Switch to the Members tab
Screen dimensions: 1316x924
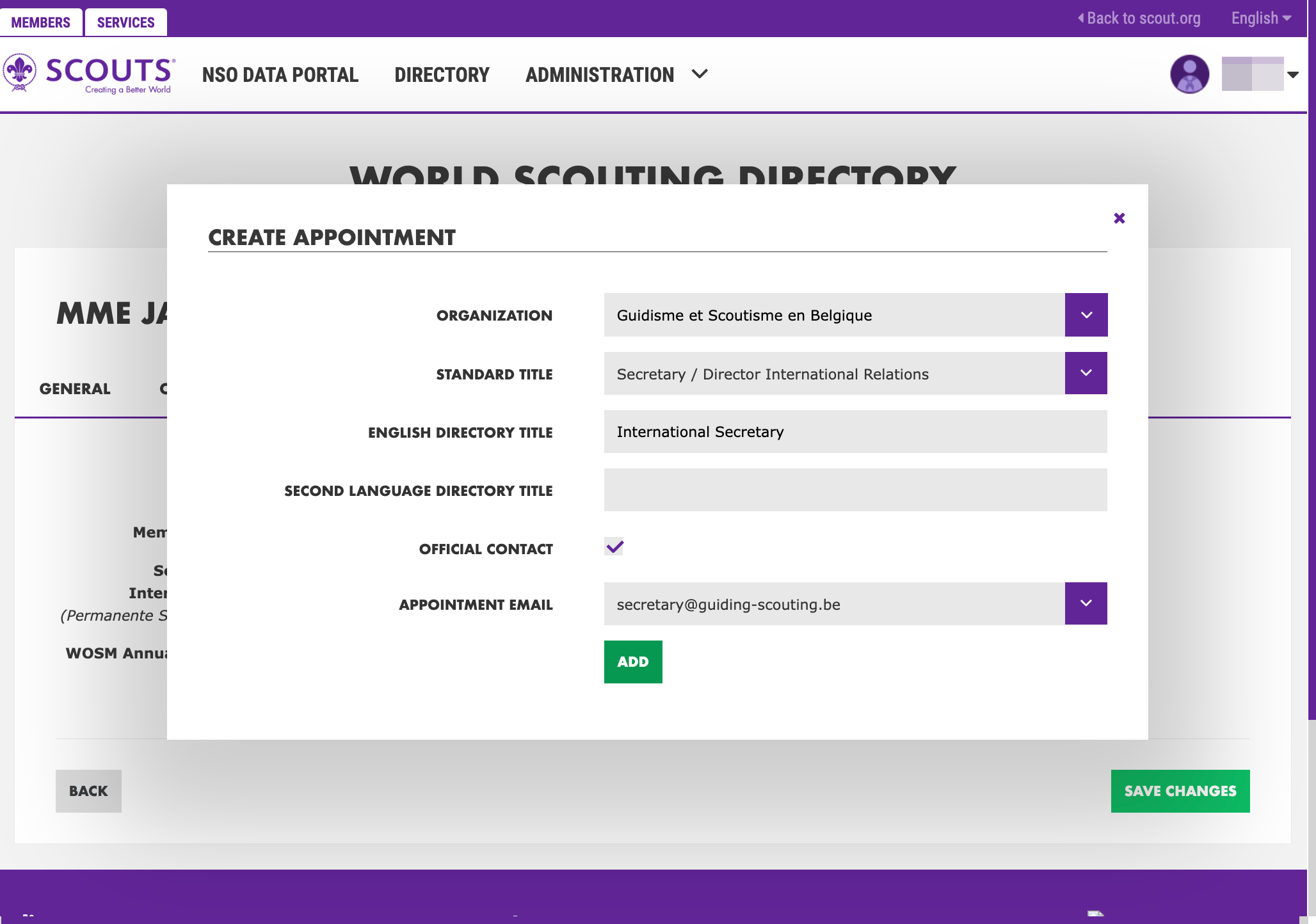pos(41,22)
